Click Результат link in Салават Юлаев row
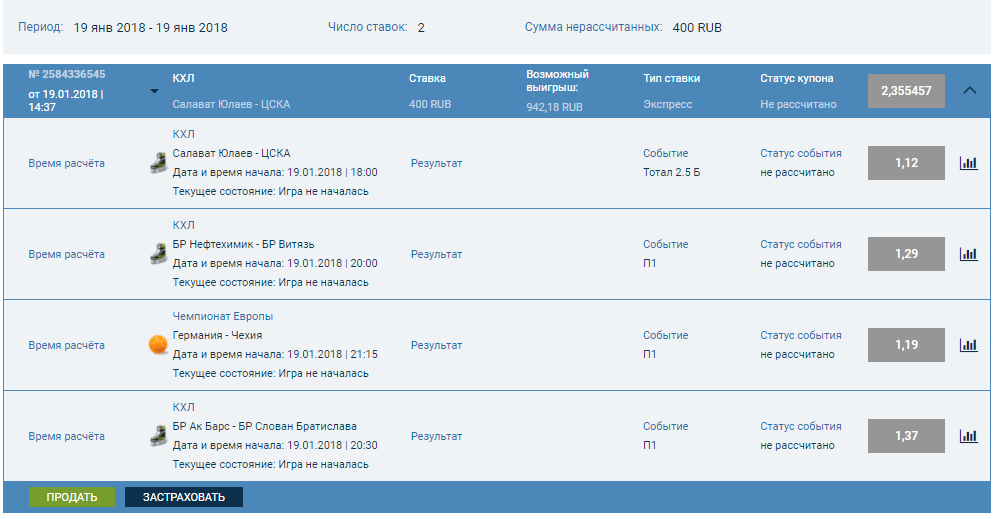Image resolution: width=997 pixels, height=519 pixels. (x=436, y=163)
